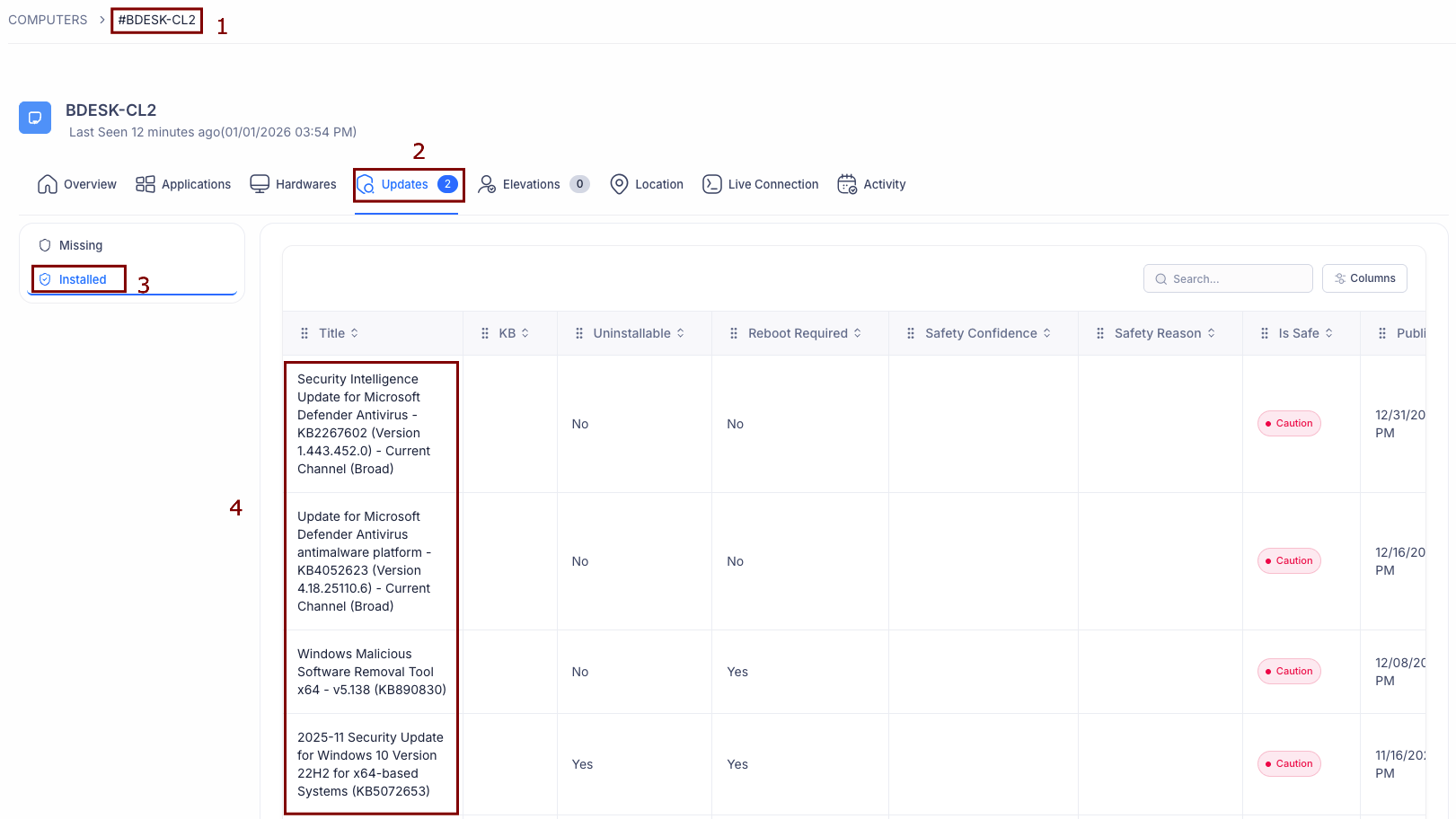
Task: Click the Overview home icon
Action: pos(48,184)
